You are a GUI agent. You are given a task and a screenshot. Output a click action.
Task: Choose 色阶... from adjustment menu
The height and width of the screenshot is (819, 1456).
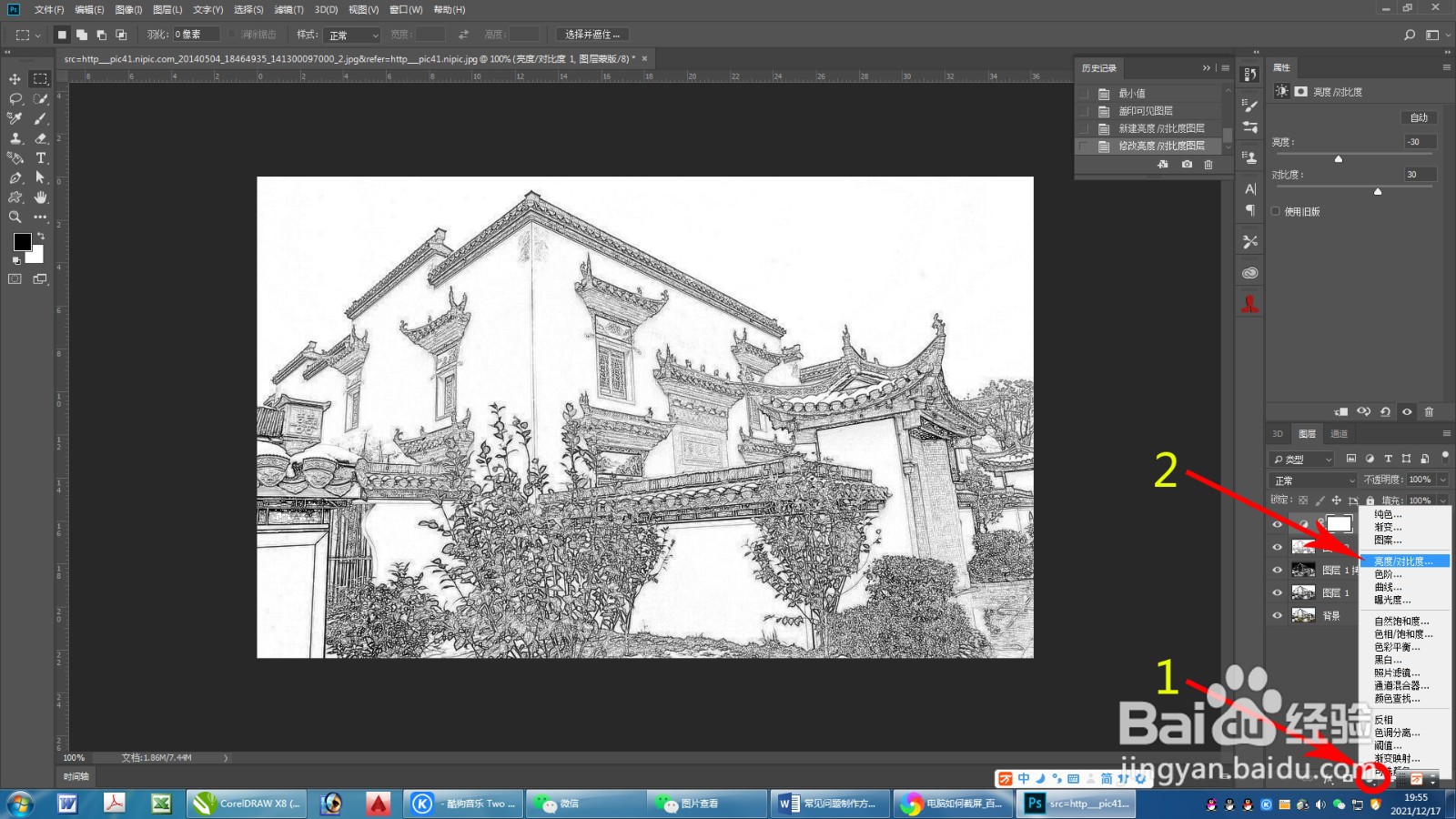1404,574
